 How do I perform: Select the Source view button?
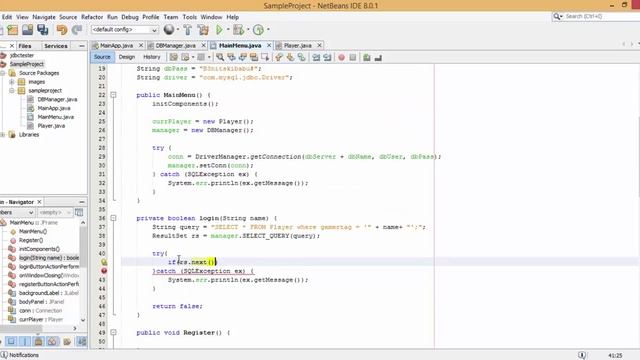(x=102, y=57)
